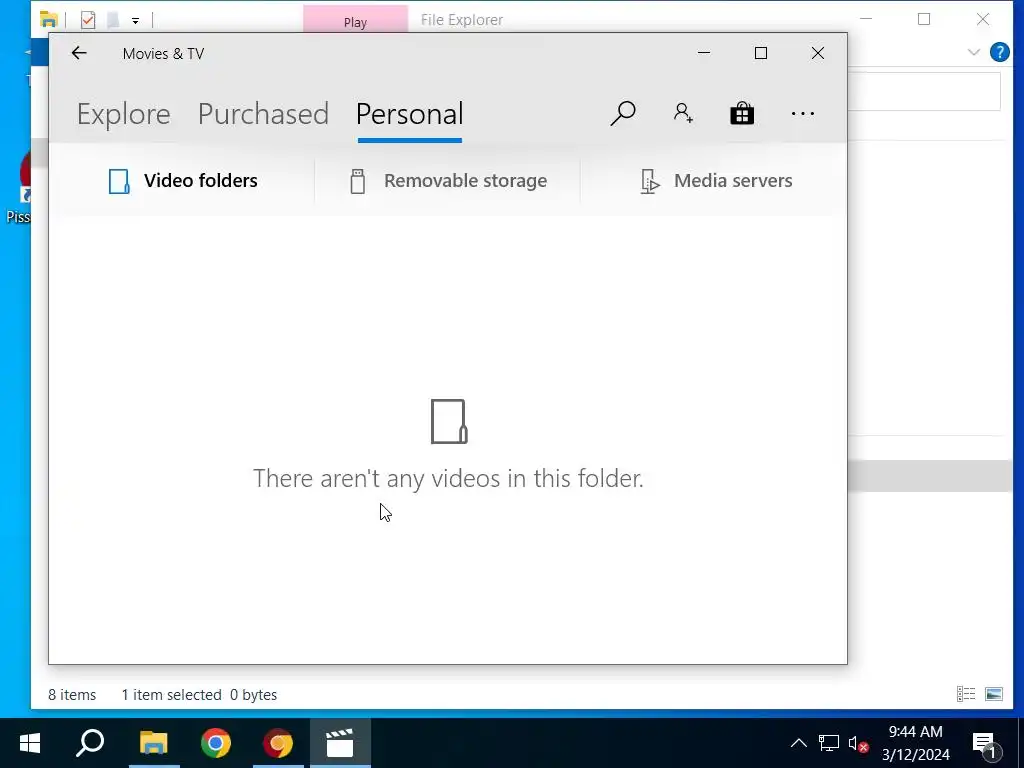Open the red Chrome icon on taskbar

tap(278, 743)
